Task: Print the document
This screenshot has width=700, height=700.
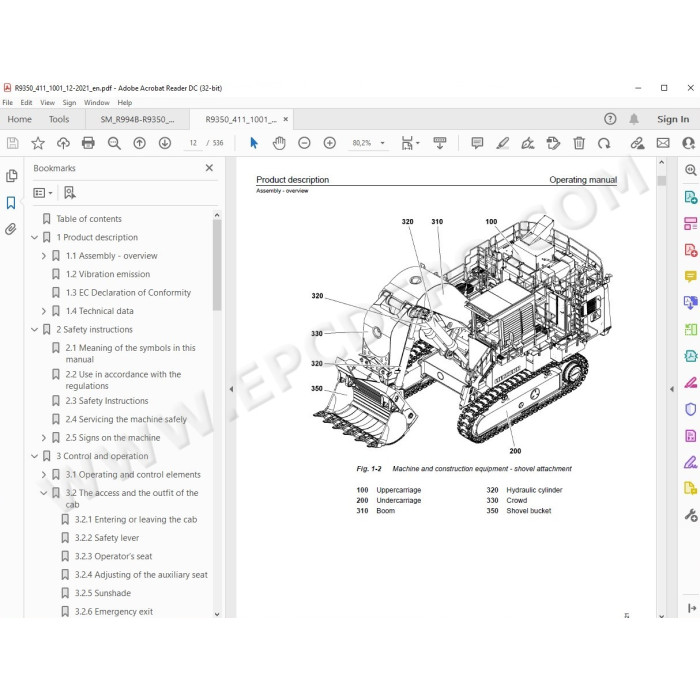Action: (x=88, y=143)
